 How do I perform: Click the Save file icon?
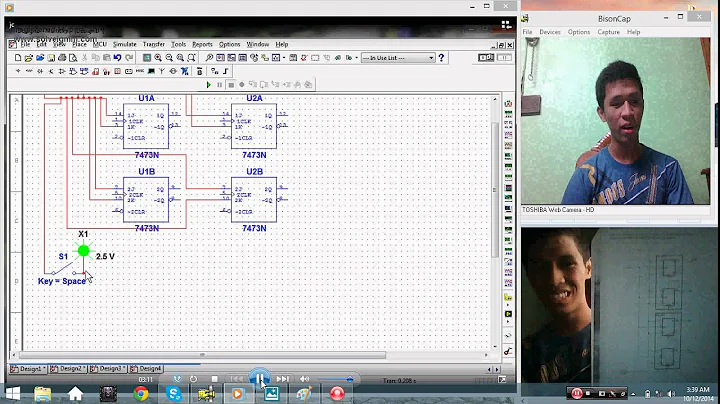(51, 58)
